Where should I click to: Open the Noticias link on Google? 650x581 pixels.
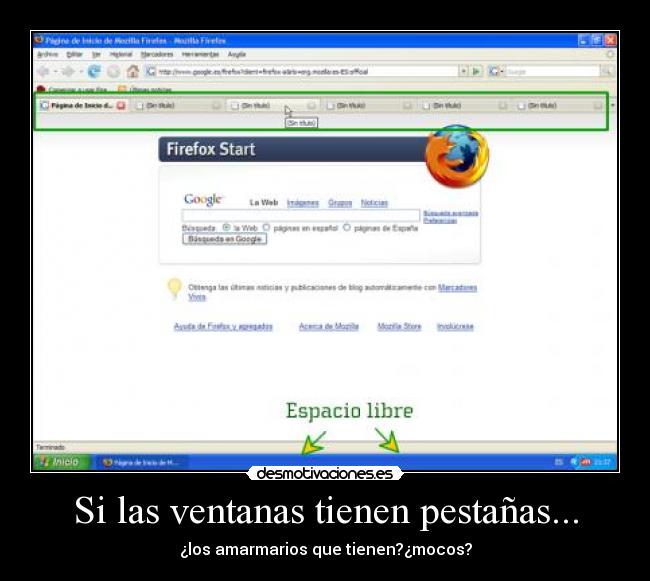pyautogui.click(x=374, y=203)
